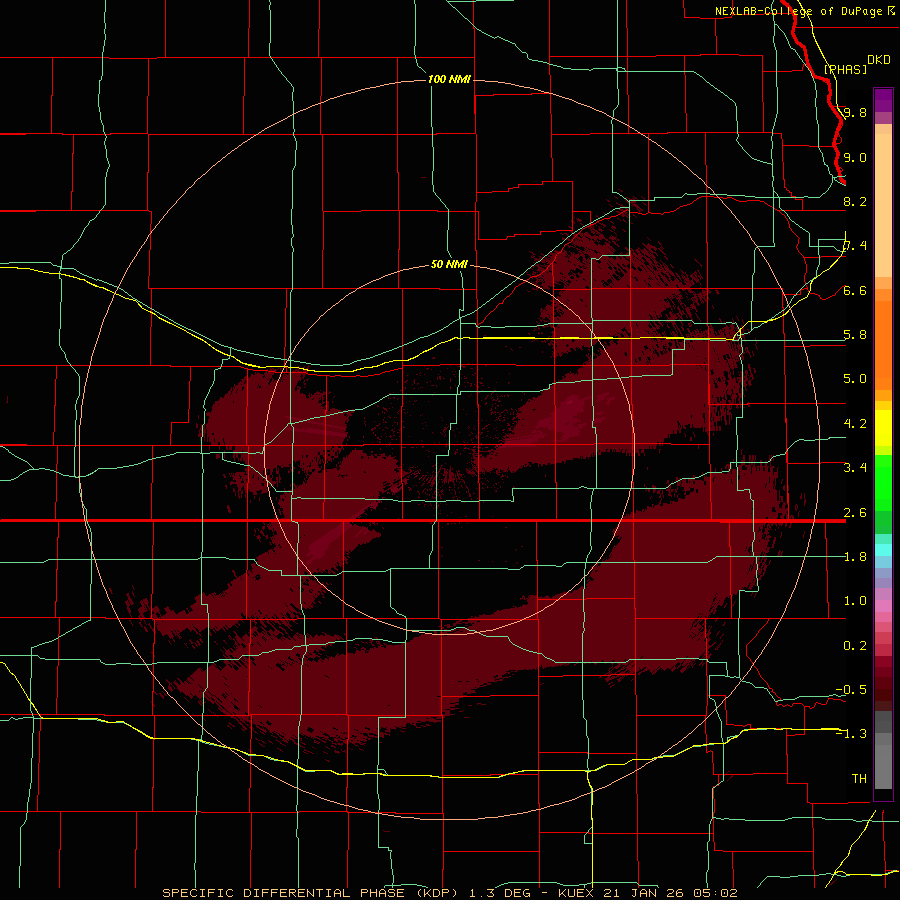The image size is (900, 900).
Task: Pick the pink swatch in the color bar
Action: tap(883, 606)
